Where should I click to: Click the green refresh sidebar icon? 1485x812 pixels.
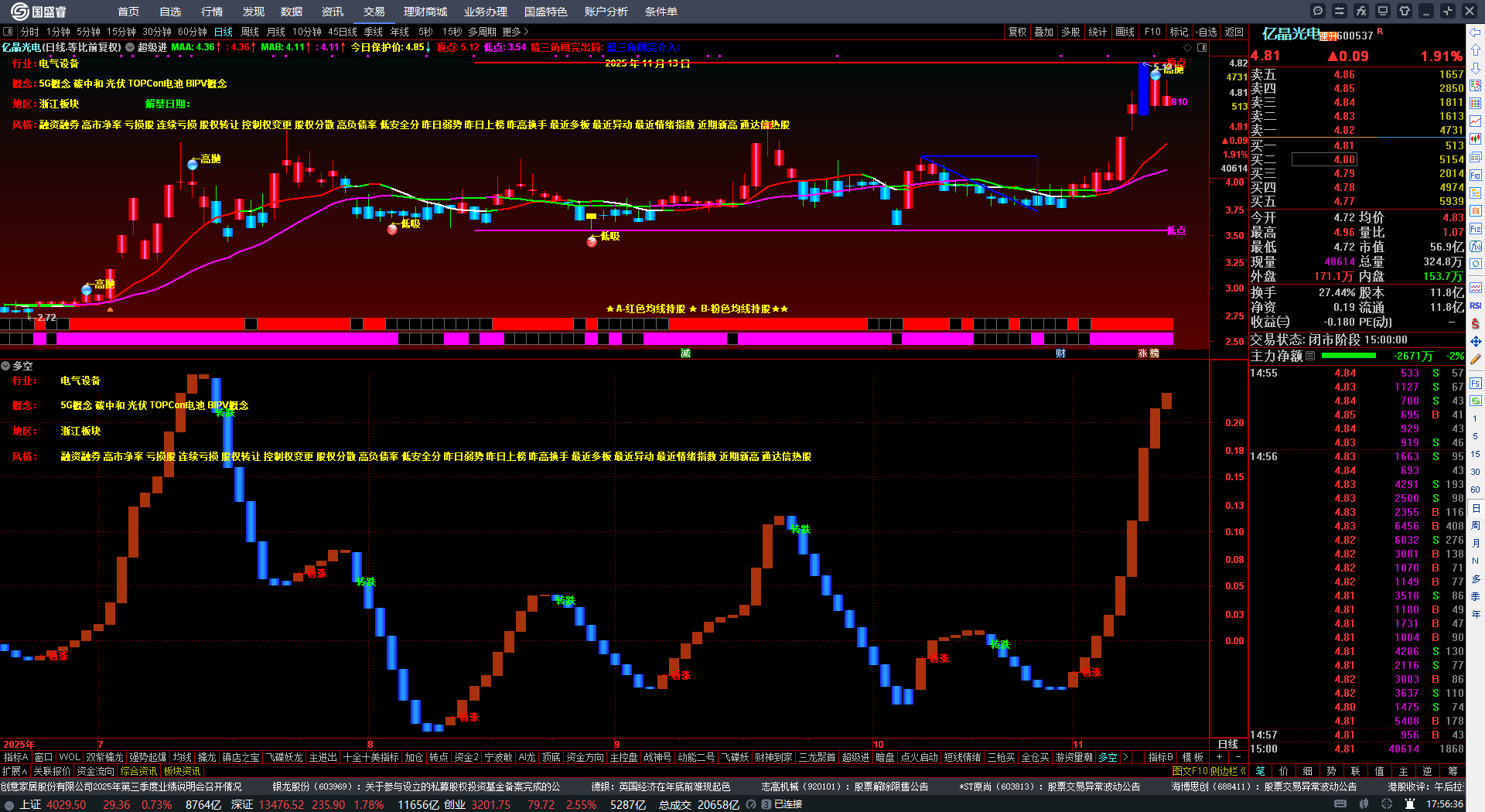[1476, 401]
